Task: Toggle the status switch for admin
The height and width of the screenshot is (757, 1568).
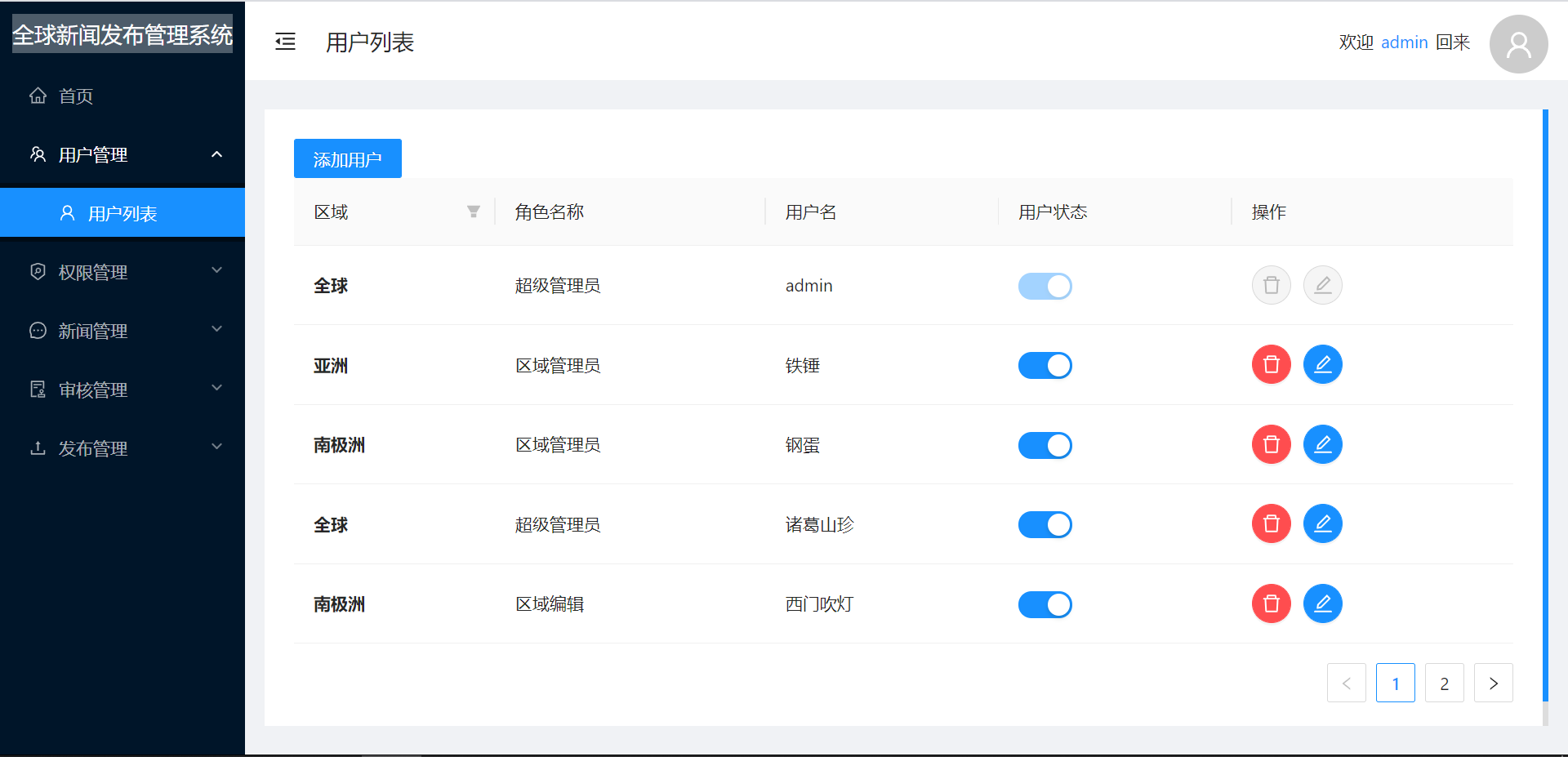Action: click(x=1045, y=286)
